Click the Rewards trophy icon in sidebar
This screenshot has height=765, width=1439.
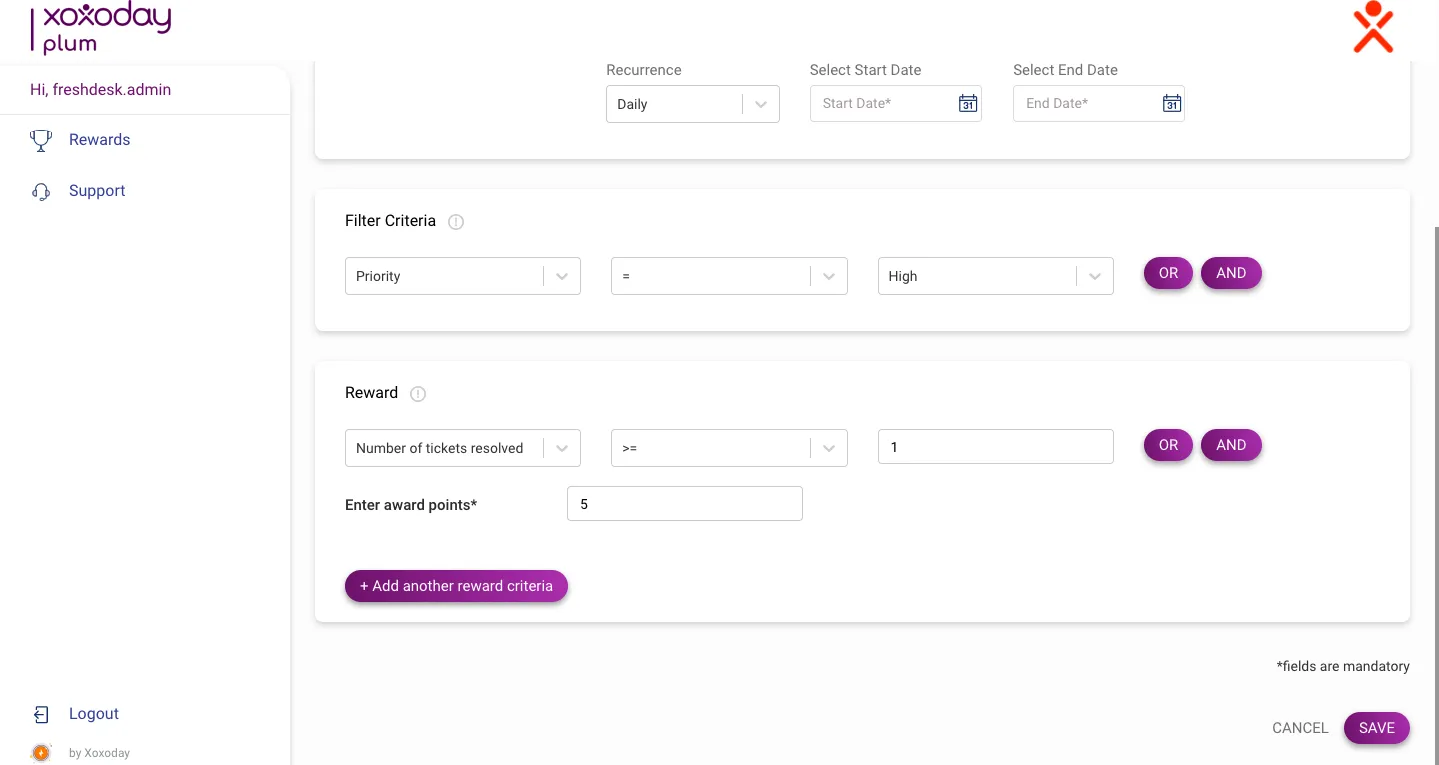click(40, 140)
